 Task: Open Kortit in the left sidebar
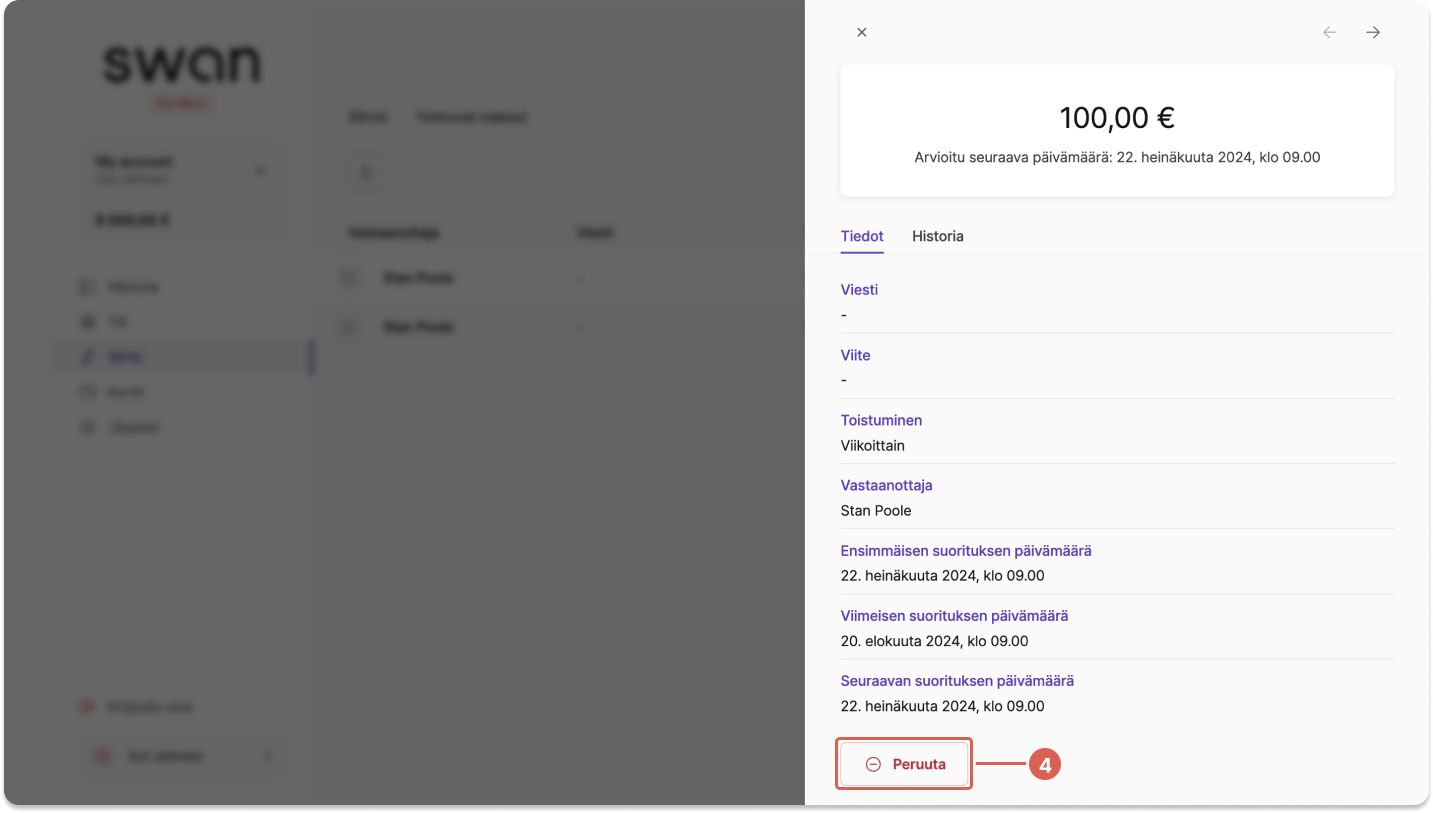coord(182,392)
